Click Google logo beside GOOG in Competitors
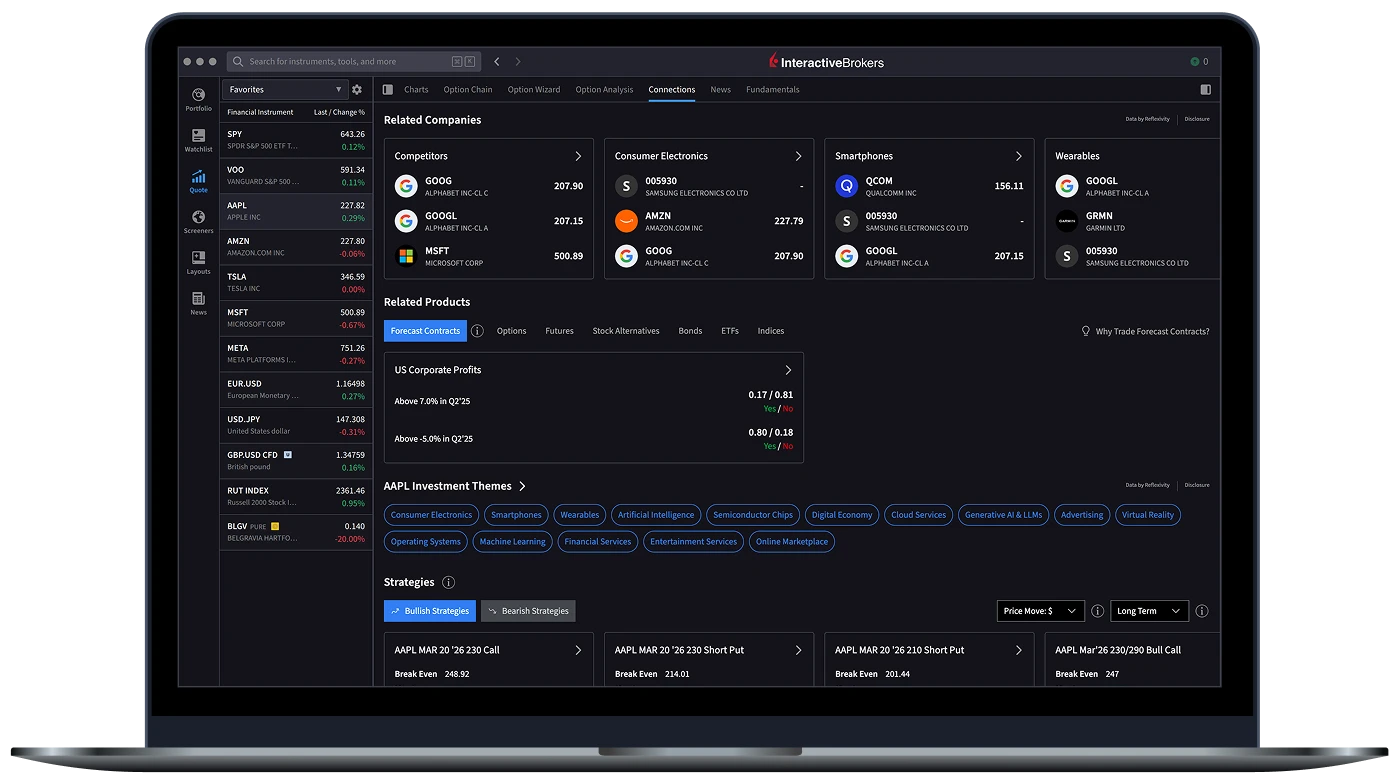Viewport: 1398px width, 783px height. (x=406, y=186)
